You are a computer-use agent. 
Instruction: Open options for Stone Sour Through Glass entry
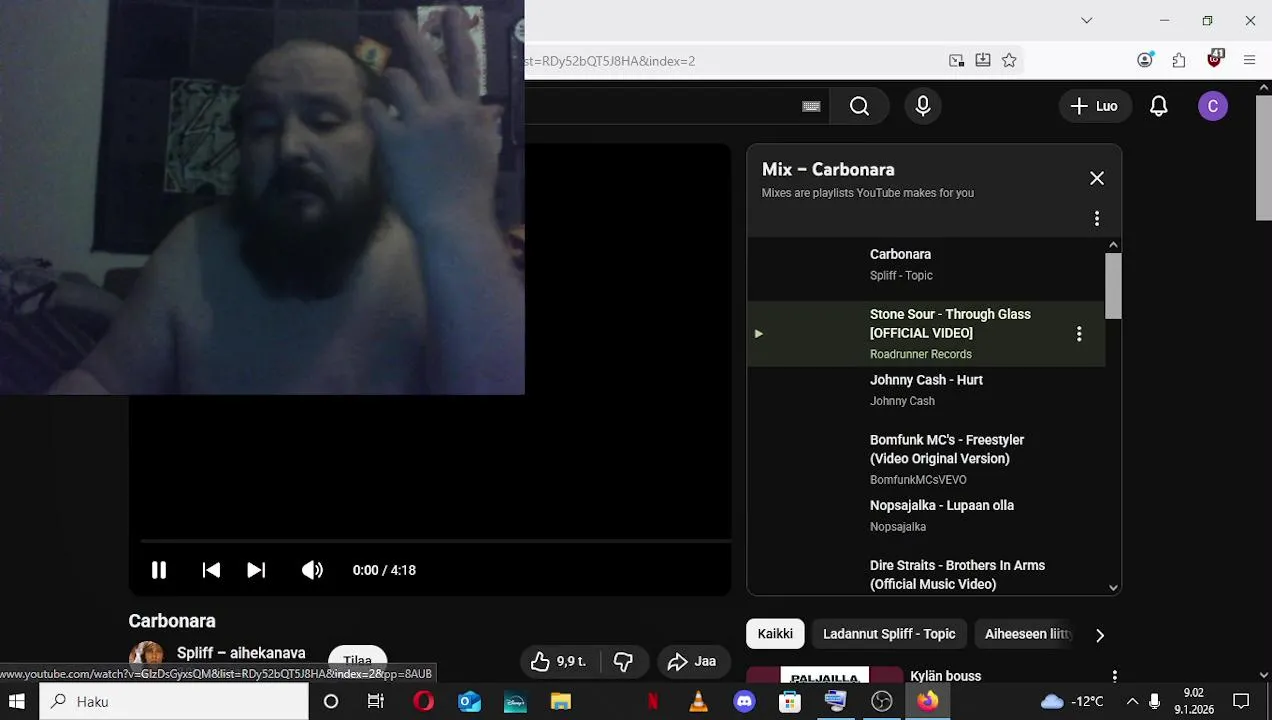[x=1079, y=334]
